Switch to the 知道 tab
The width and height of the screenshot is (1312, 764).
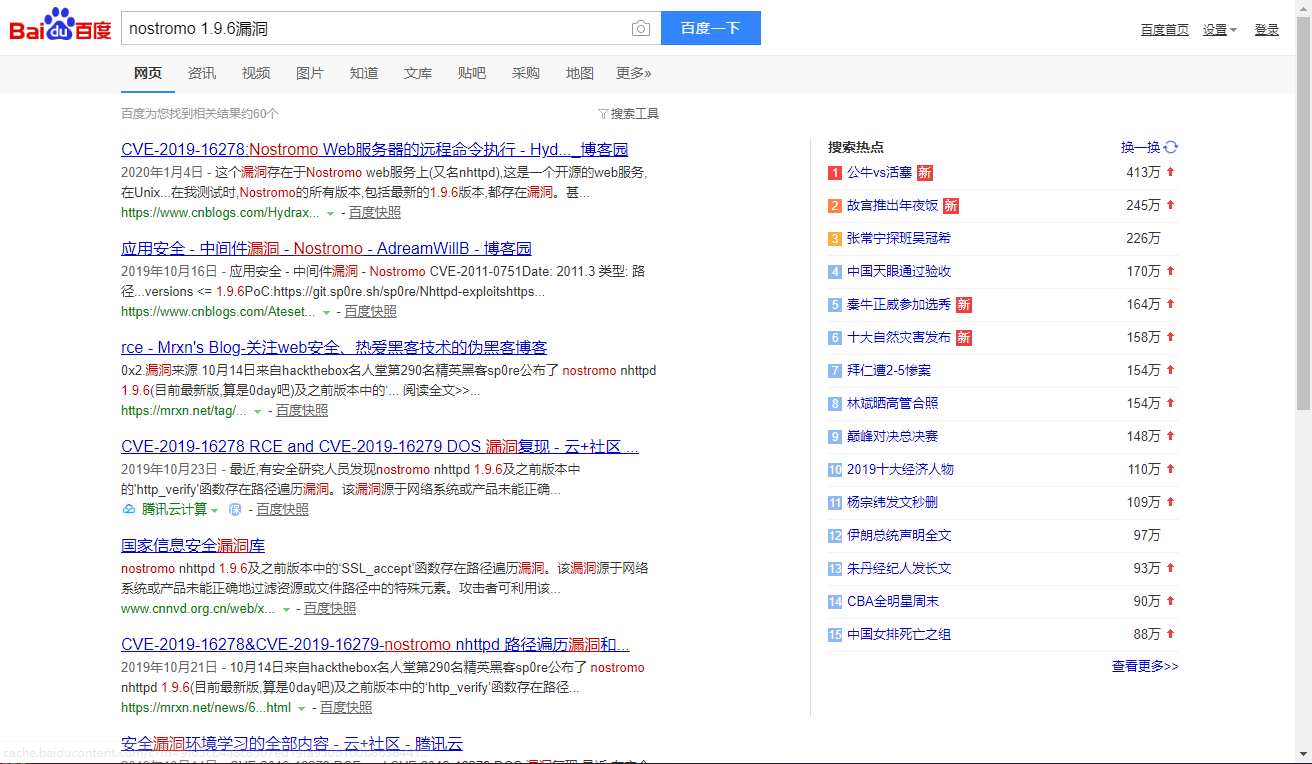(x=364, y=73)
